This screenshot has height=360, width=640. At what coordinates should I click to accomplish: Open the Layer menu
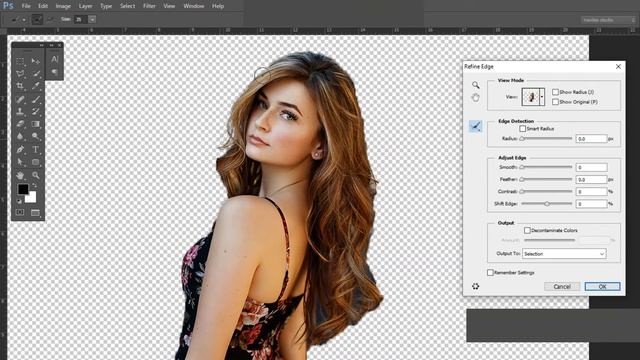tap(85, 6)
